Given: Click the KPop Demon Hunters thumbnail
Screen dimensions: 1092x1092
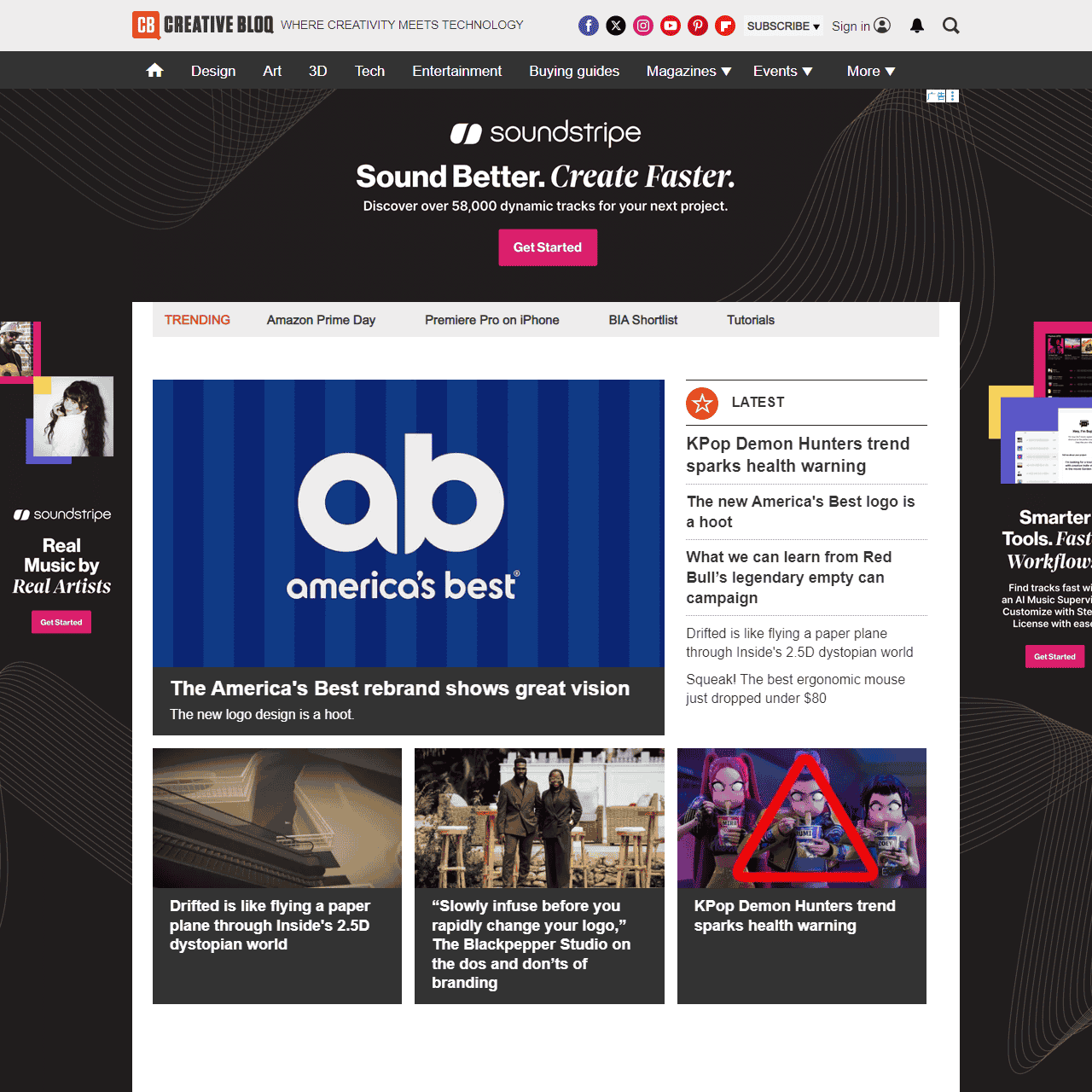Looking at the screenshot, I should coord(801,818).
